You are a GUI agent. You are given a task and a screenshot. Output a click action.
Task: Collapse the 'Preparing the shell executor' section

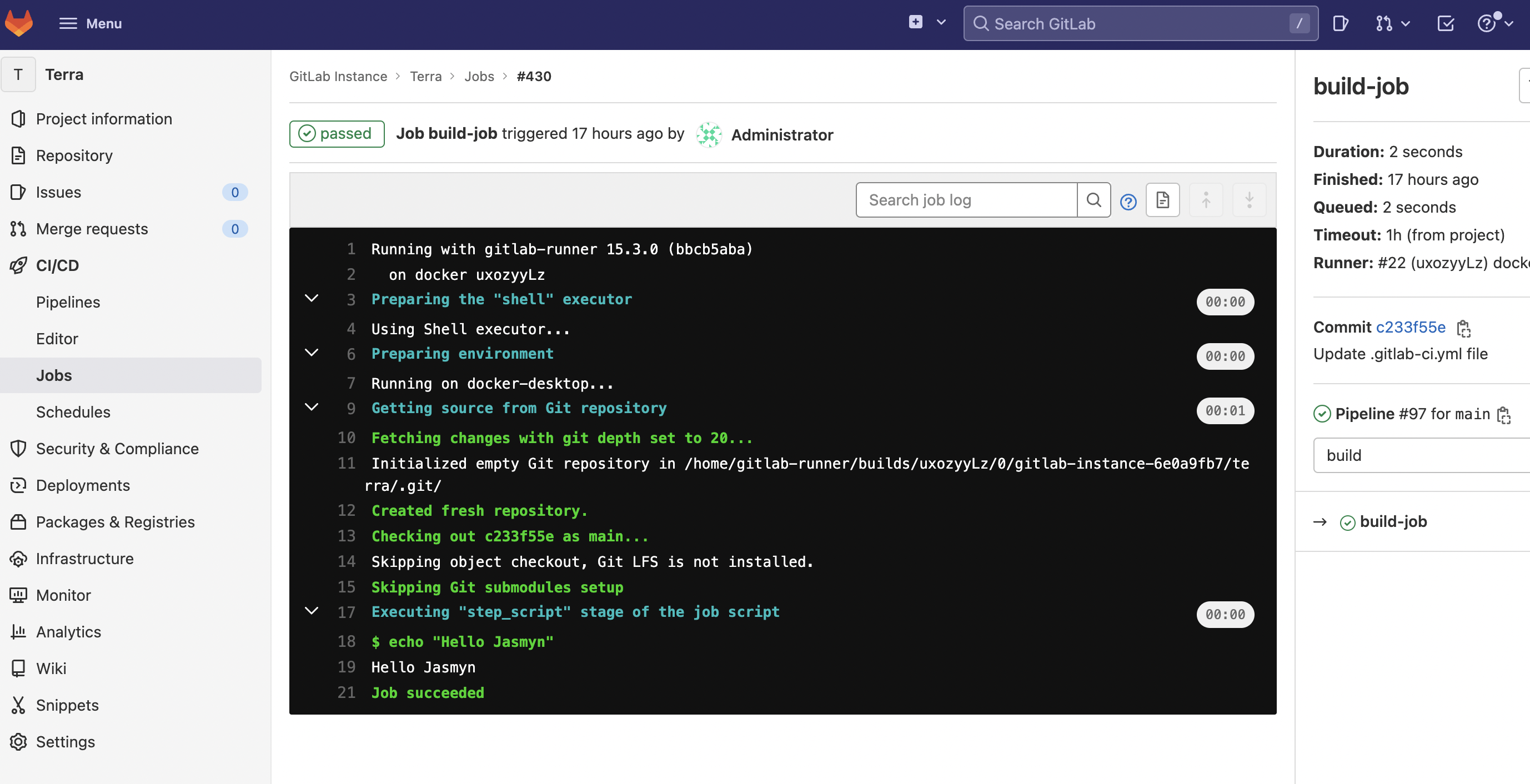tap(312, 298)
